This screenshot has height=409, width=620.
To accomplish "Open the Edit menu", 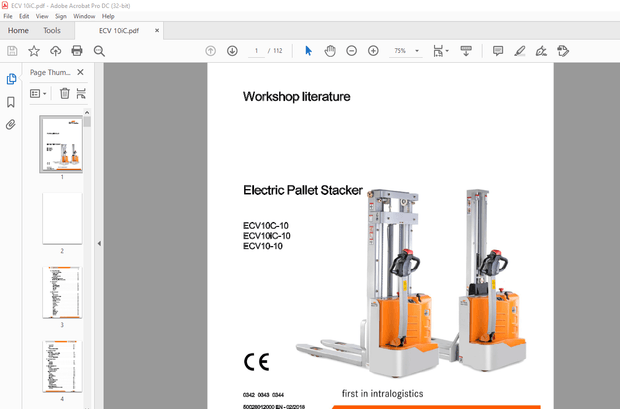I will tap(24, 16).
